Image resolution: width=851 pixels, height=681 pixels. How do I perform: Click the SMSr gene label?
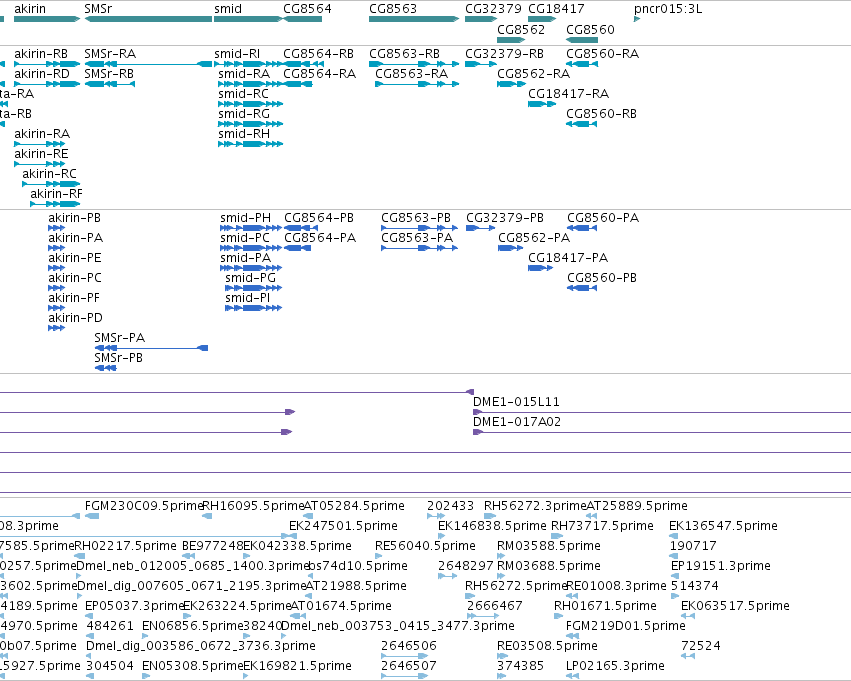[x=98, y=9]
